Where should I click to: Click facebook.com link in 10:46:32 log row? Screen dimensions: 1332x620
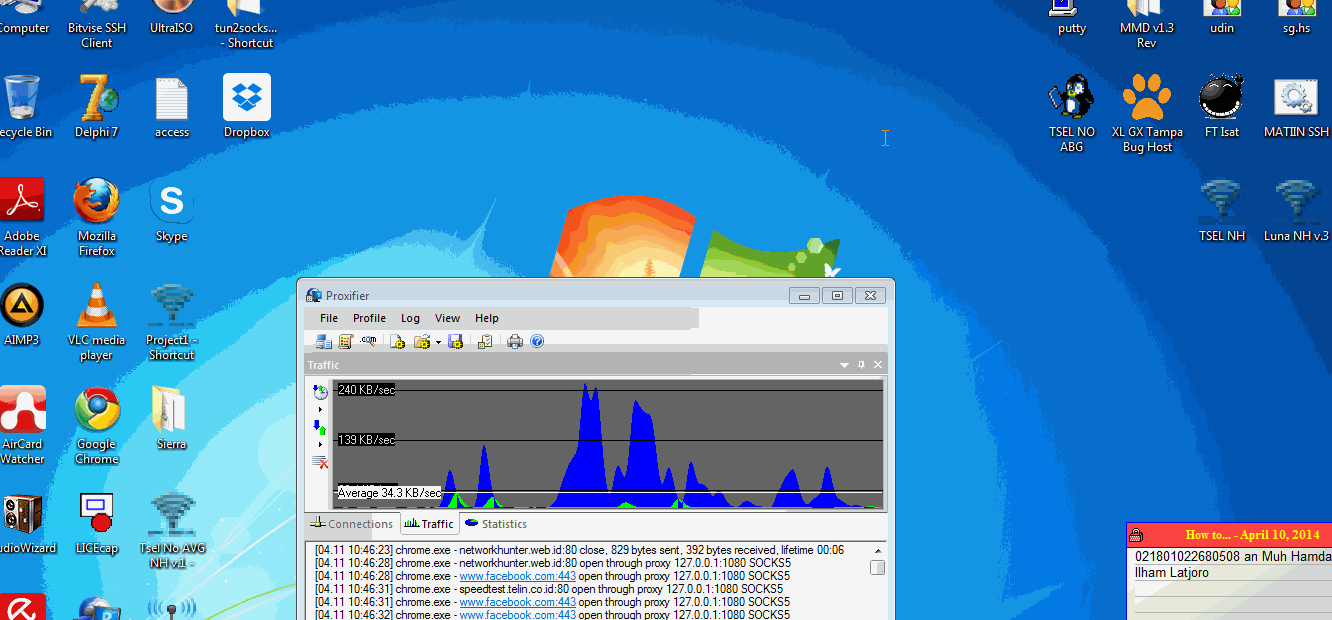(x=517, y=615)
